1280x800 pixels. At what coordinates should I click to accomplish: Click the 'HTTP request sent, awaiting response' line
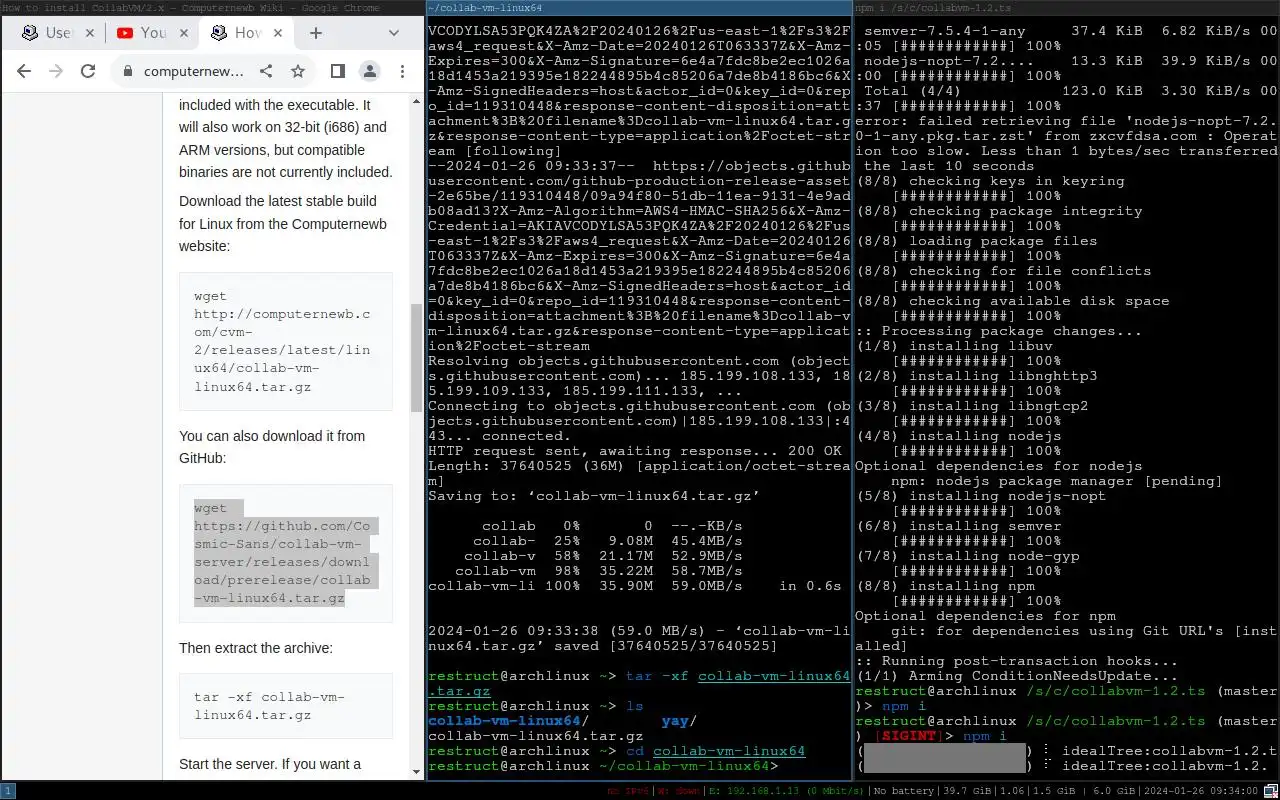coord(635,451)
